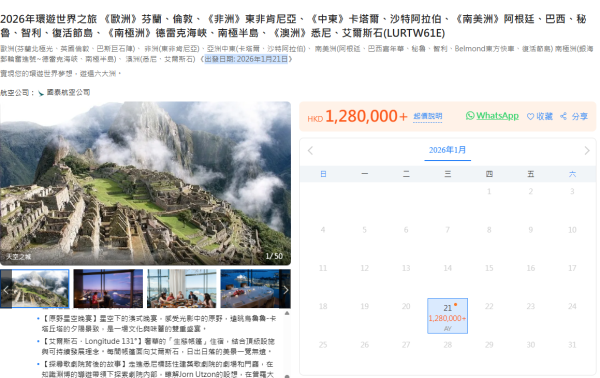Screen dimensions: 600x378
Task: Click airline name 國泰航空公司
Action: point(68,93)
